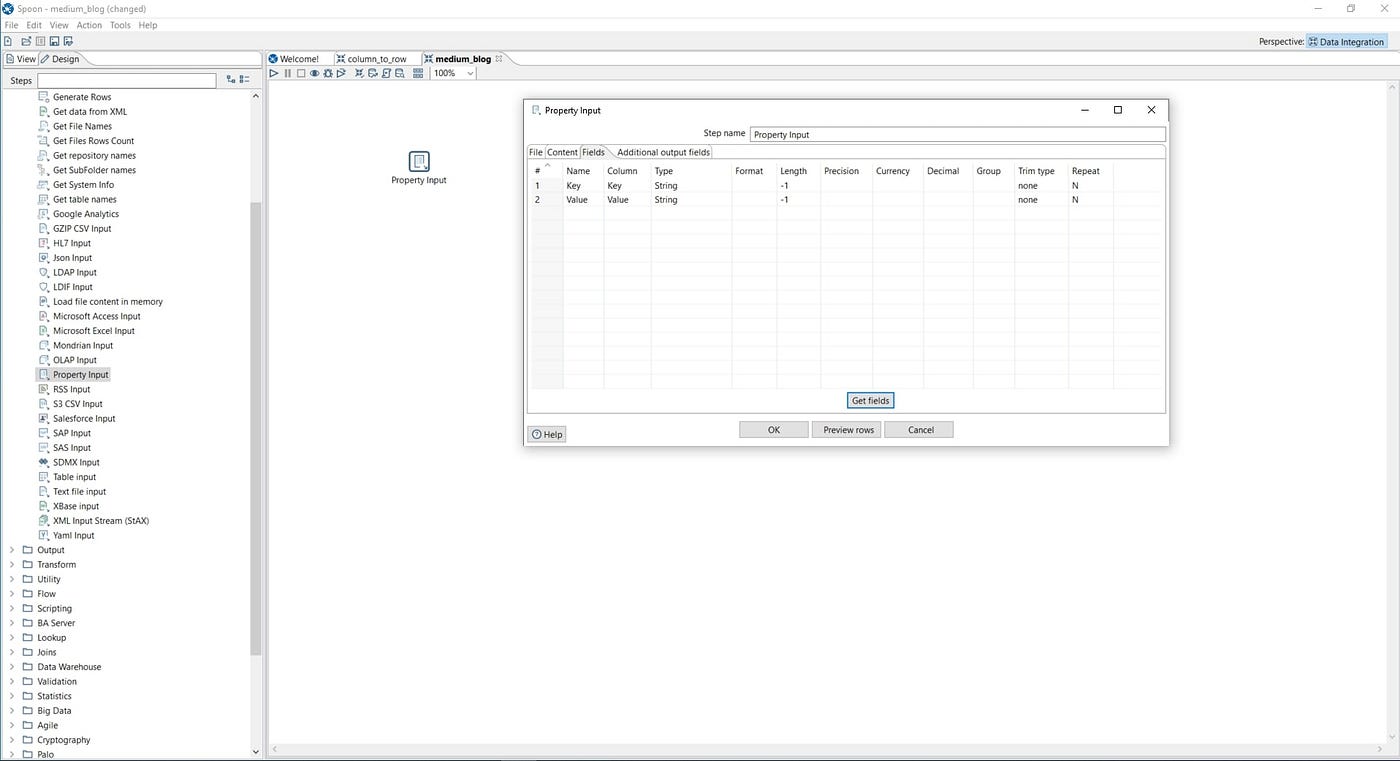Pause the transformation execution
1400x761 pixels.
pyautogui.click(x=288, y=73)
